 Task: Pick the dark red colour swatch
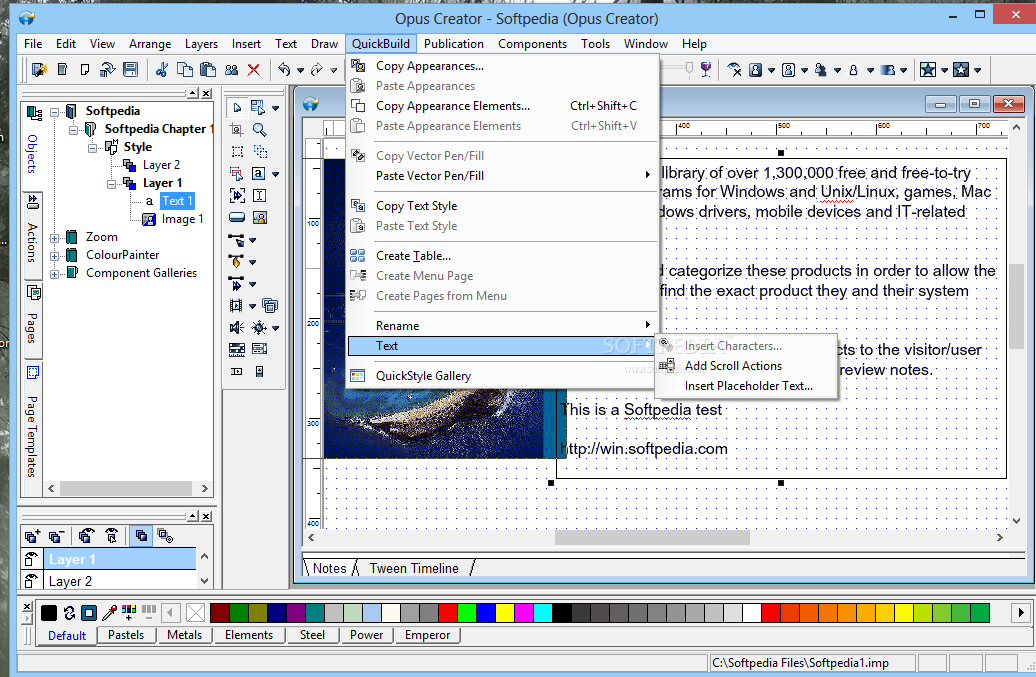click(x=220, y=613)
